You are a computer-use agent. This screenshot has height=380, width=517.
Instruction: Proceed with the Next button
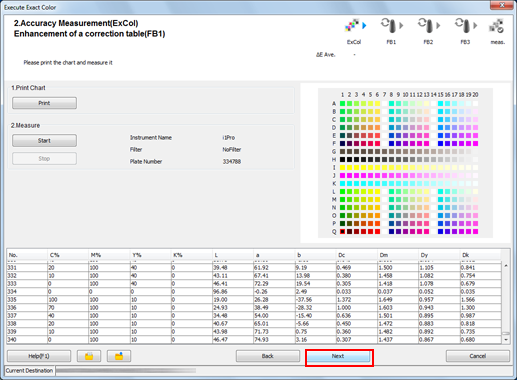coord(338,356)
